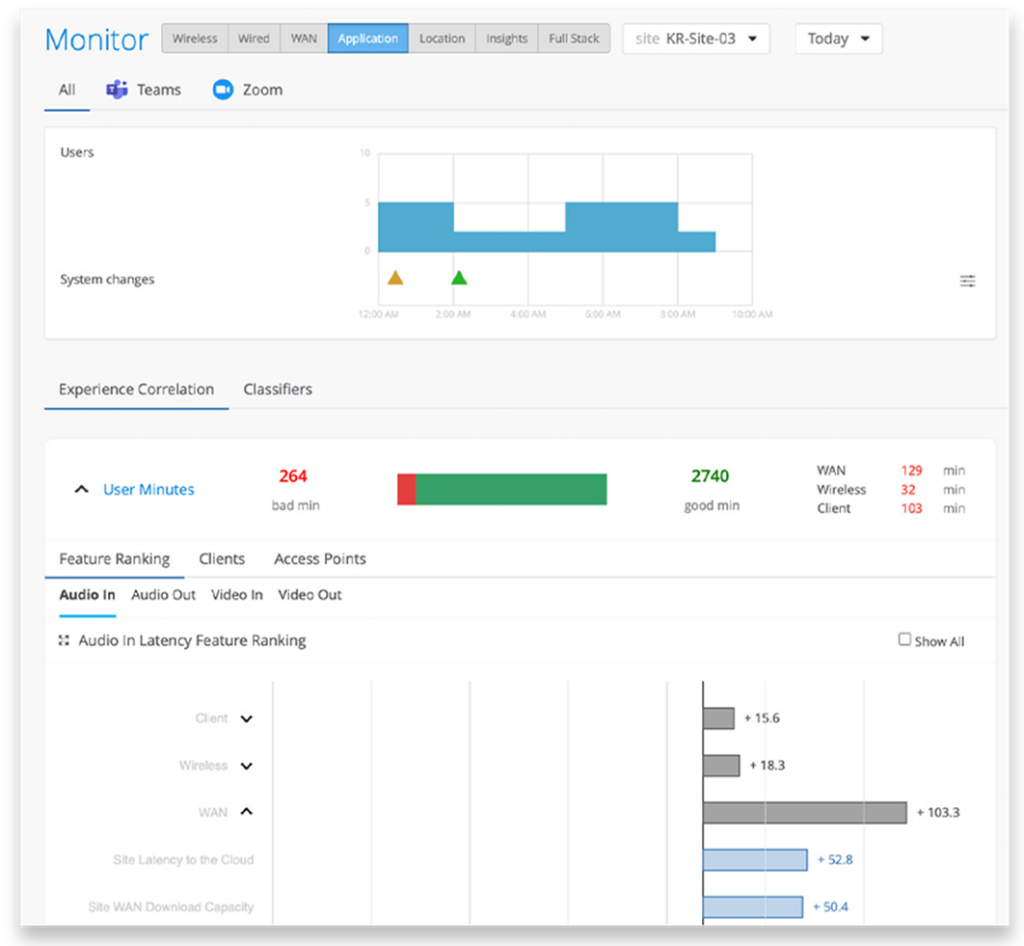Enable the Show All checkbox
This screenshot has height=946, width=1024.
(x=904, y=640)
